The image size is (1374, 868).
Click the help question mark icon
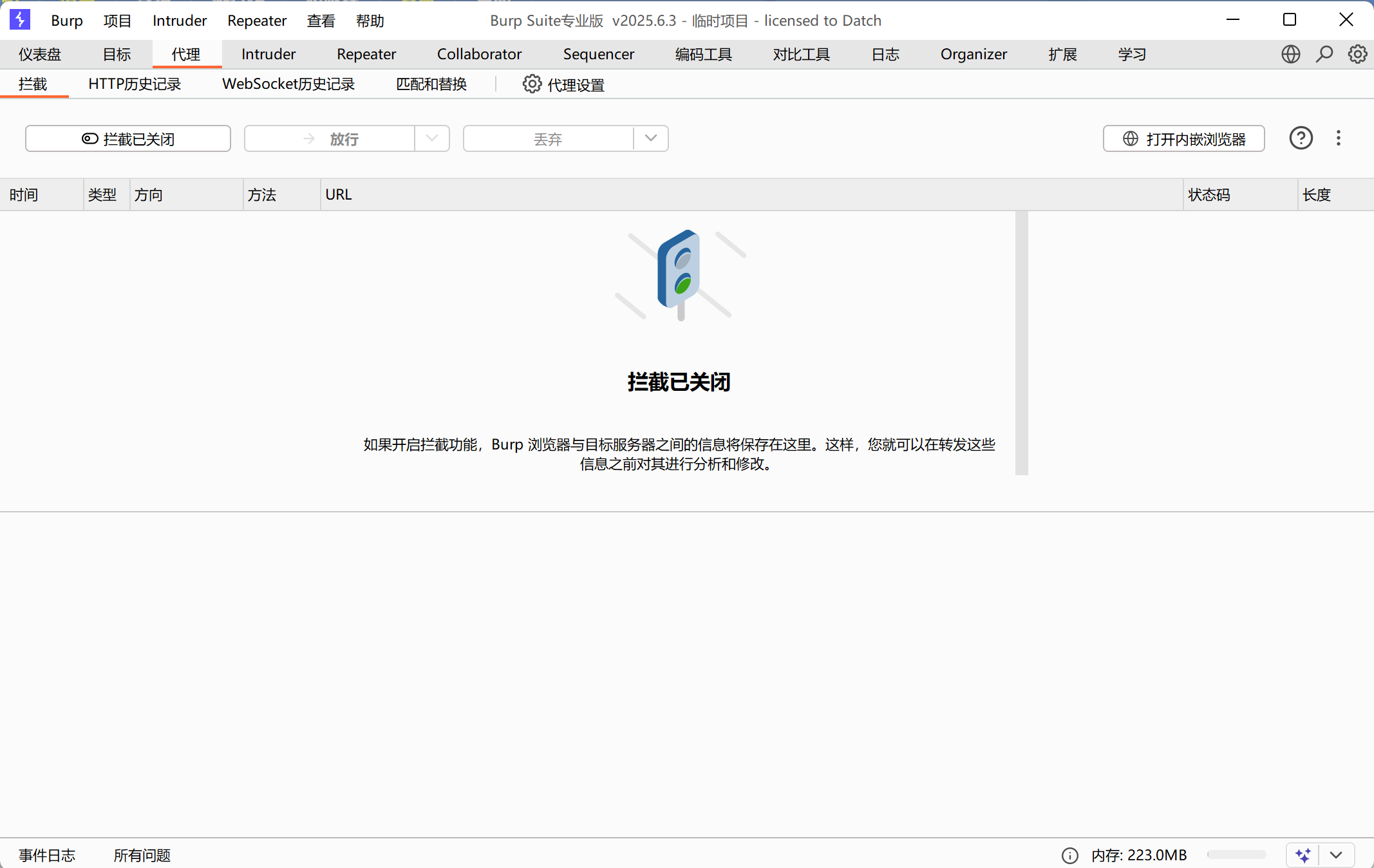point(1301,138)
